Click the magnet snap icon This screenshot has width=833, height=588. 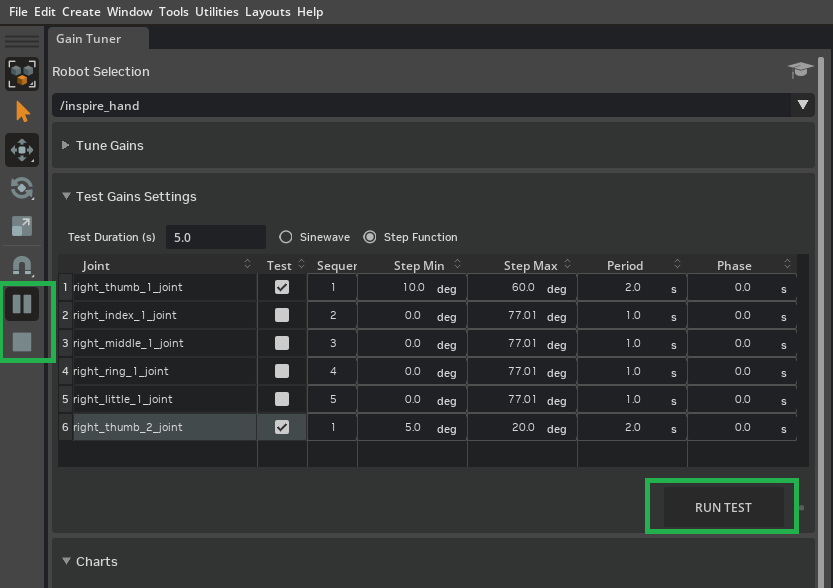[x=22, y=265]
